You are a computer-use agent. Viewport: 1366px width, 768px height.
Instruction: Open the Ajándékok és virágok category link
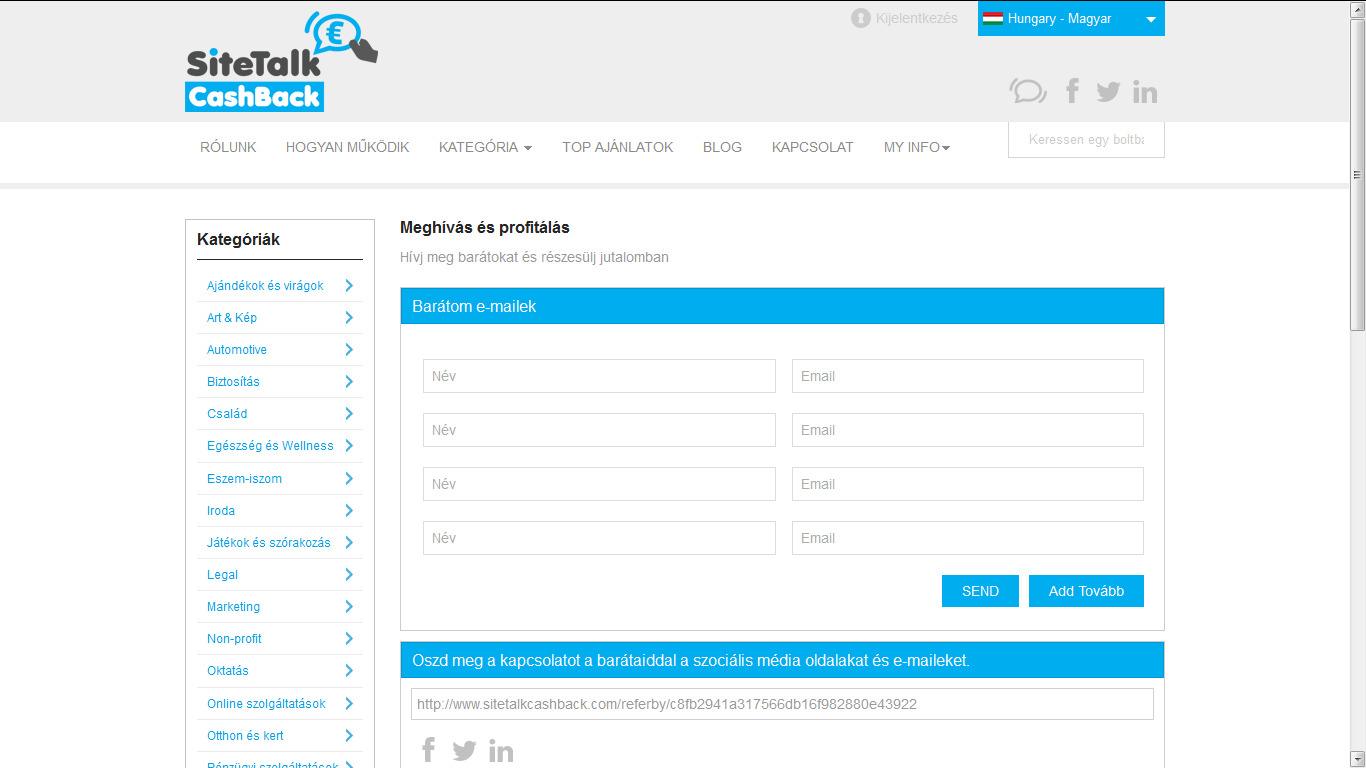tap(265, 286)
